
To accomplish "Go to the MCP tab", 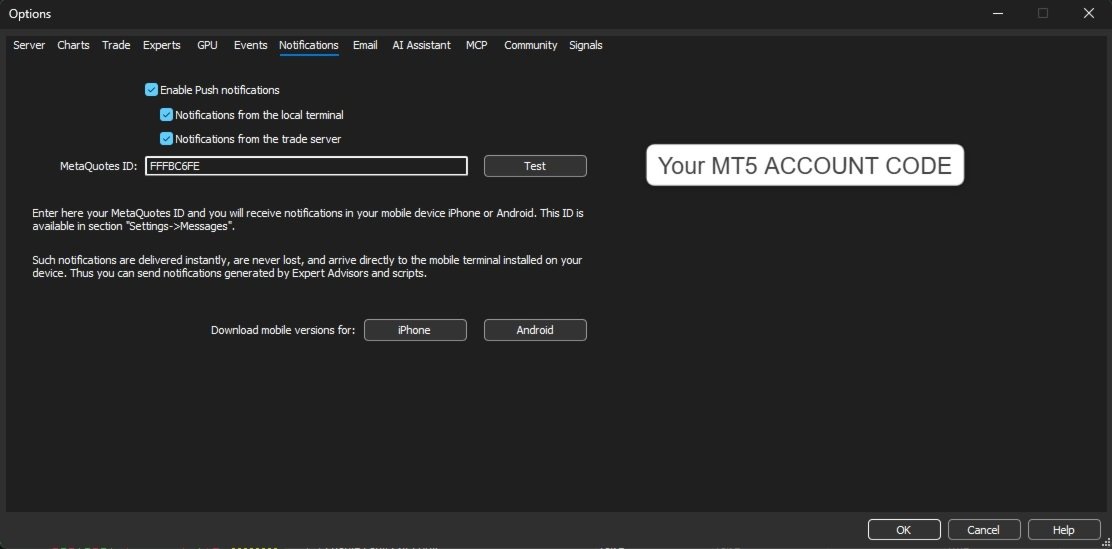I will [477, 45].
